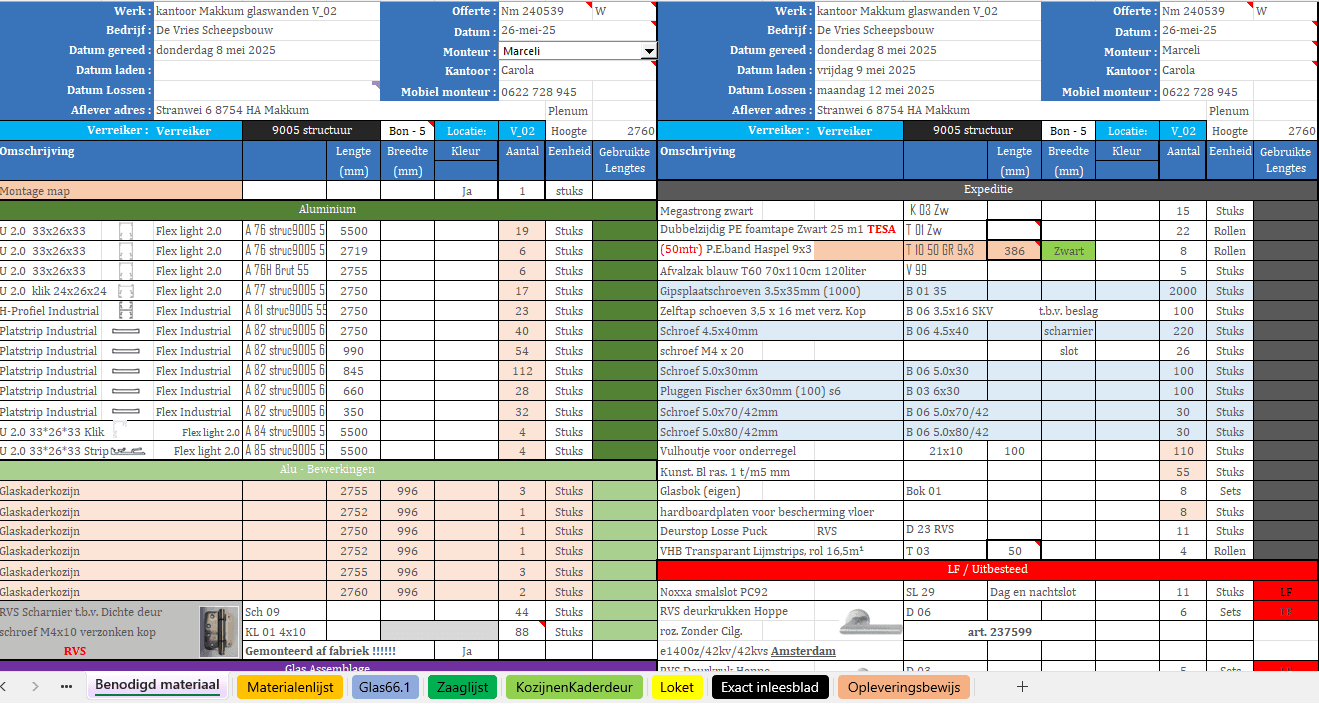The image size is (1319, 704).
Task: Open the black Exact inleesblad tab
Action: (x=769, y=687)
